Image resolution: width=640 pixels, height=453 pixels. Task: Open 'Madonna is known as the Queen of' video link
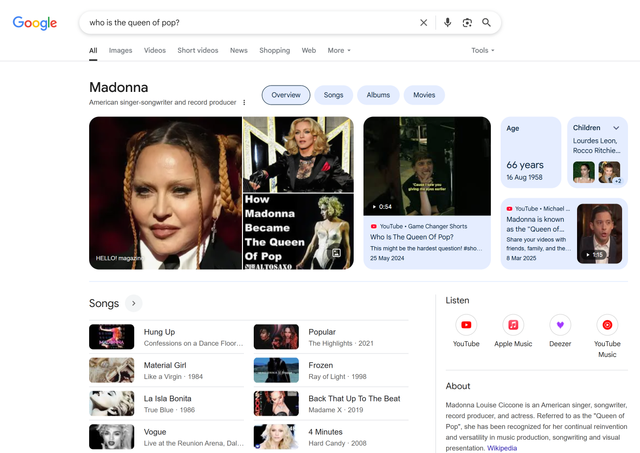pos(535,224)
